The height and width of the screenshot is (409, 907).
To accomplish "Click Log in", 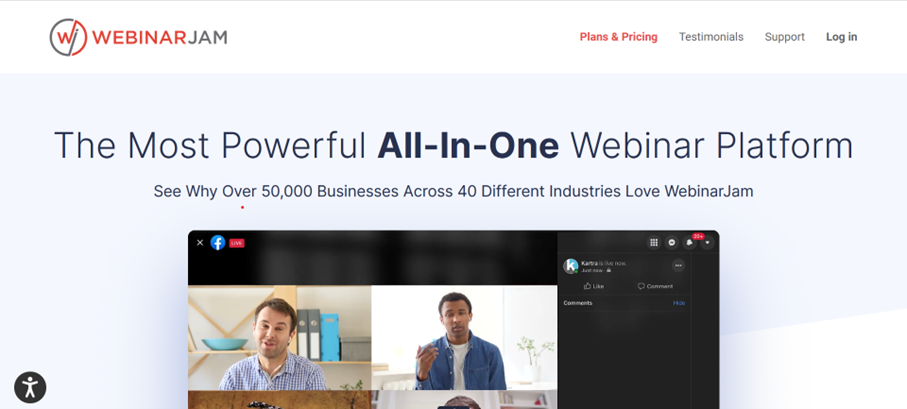I will (841, 37).
